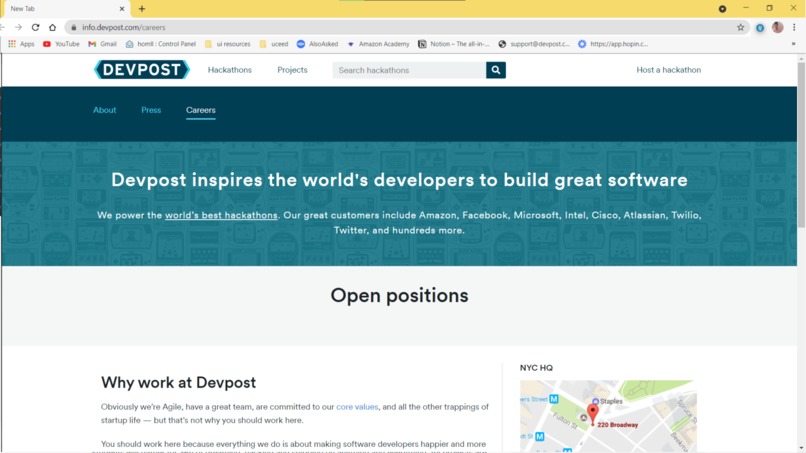This screenshot has height=453, width=806.
Task: Open homll Control Panel bookmark
Action: (x=161, y=44)
